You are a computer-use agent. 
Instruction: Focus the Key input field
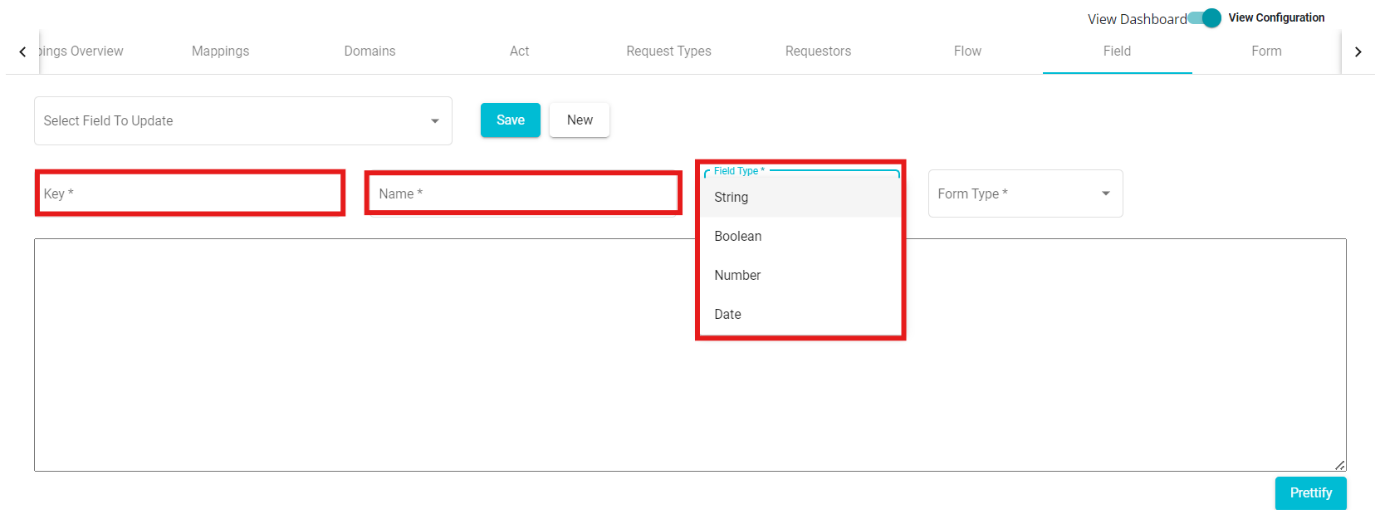pos(190,193)
